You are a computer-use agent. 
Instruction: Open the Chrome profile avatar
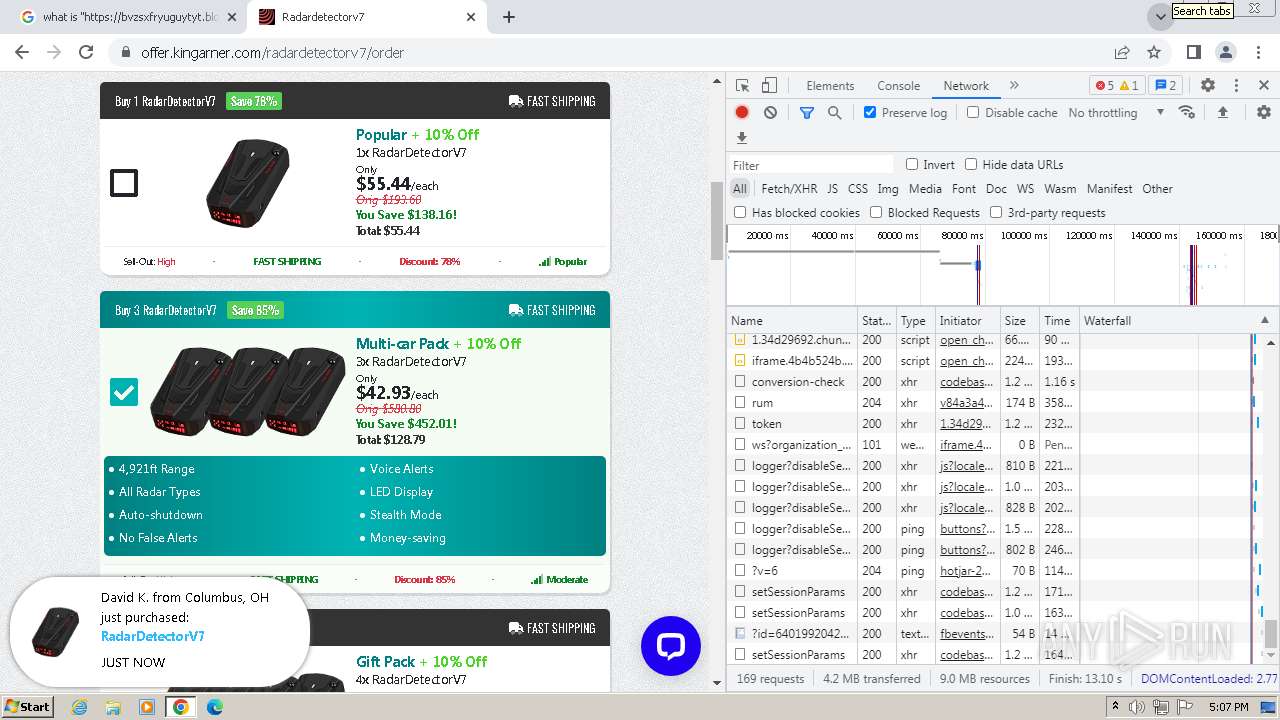[x=1226, y=52]
